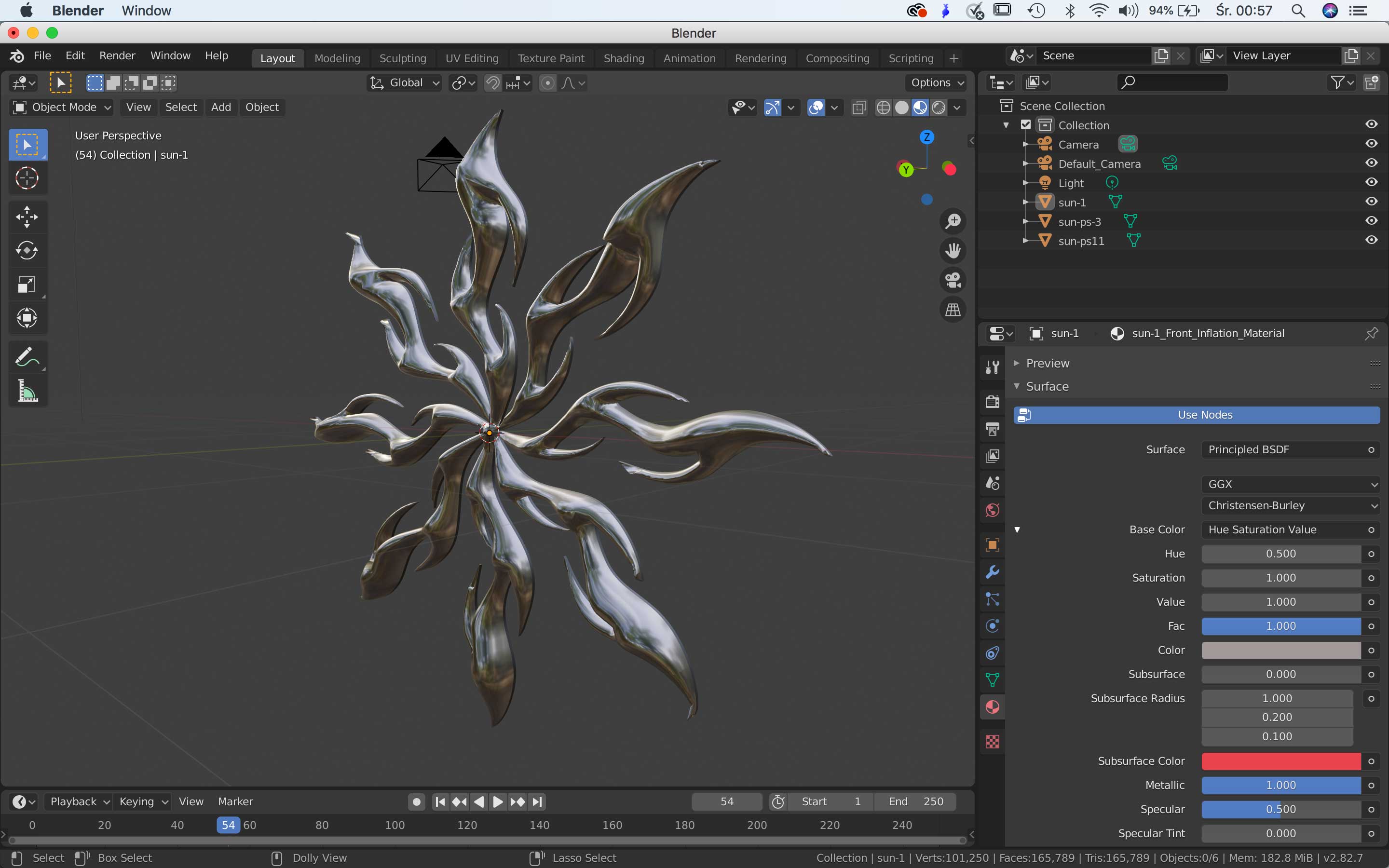Select the Measure tool
This screenshot has height=868, width=1389.
pyautogui.click(x=27, y=391)
